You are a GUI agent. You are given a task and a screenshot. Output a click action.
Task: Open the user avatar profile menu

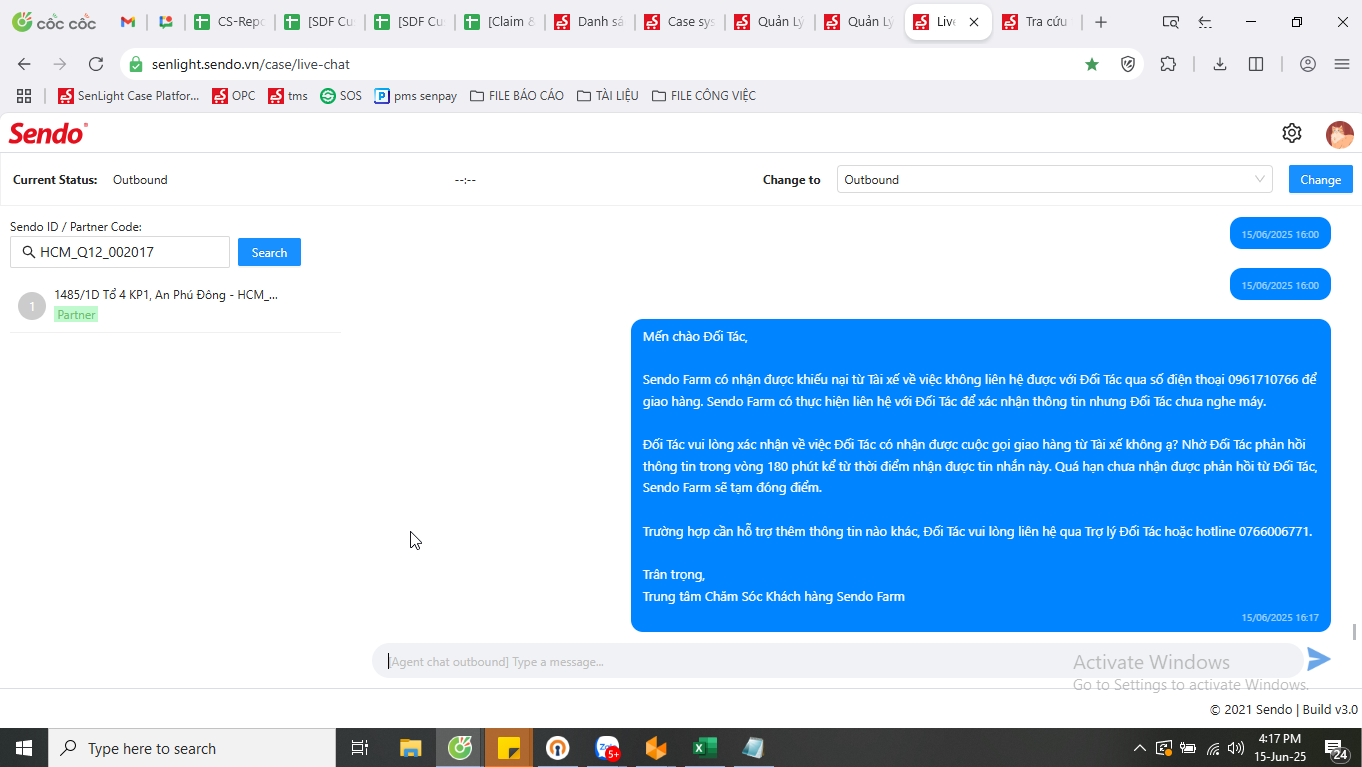[1339, 133]
